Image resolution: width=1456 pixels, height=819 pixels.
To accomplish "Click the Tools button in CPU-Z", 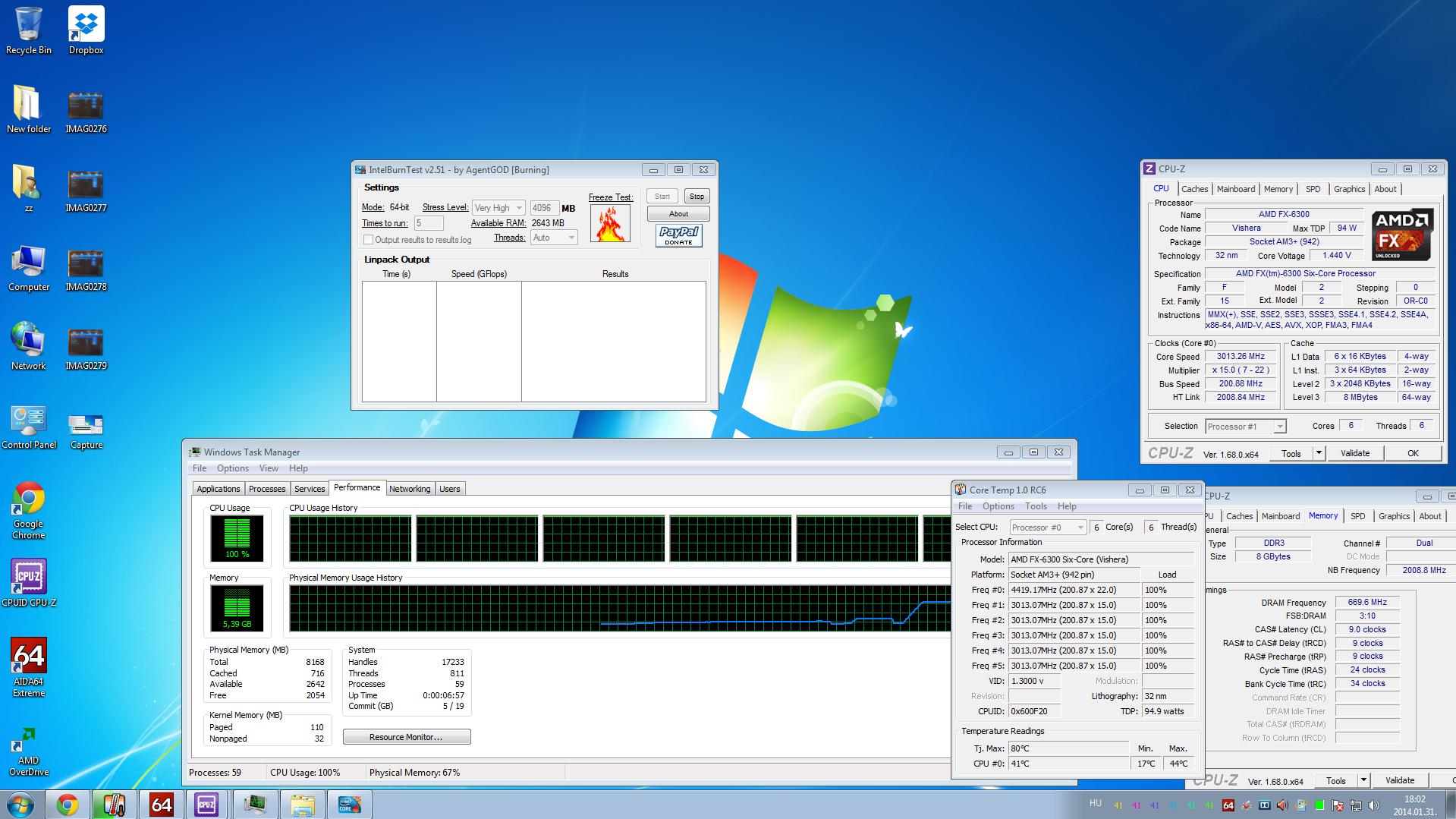I will tap(1291, 453).
